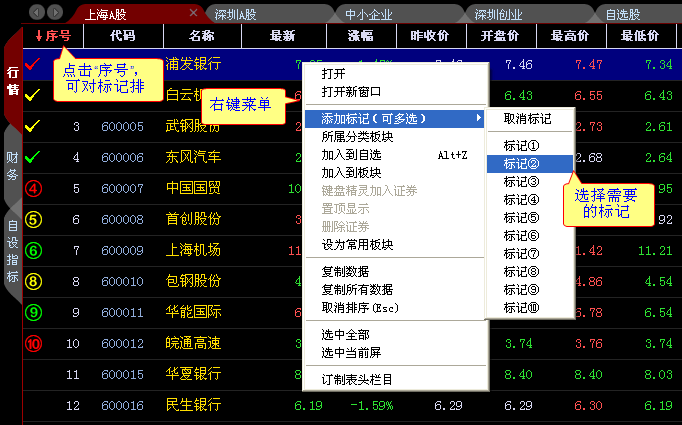This screenshot has height=425, width=682.
Task: Click the red checkmark marker on row 1
Action: pyautogui.click(x=33, y=64)
